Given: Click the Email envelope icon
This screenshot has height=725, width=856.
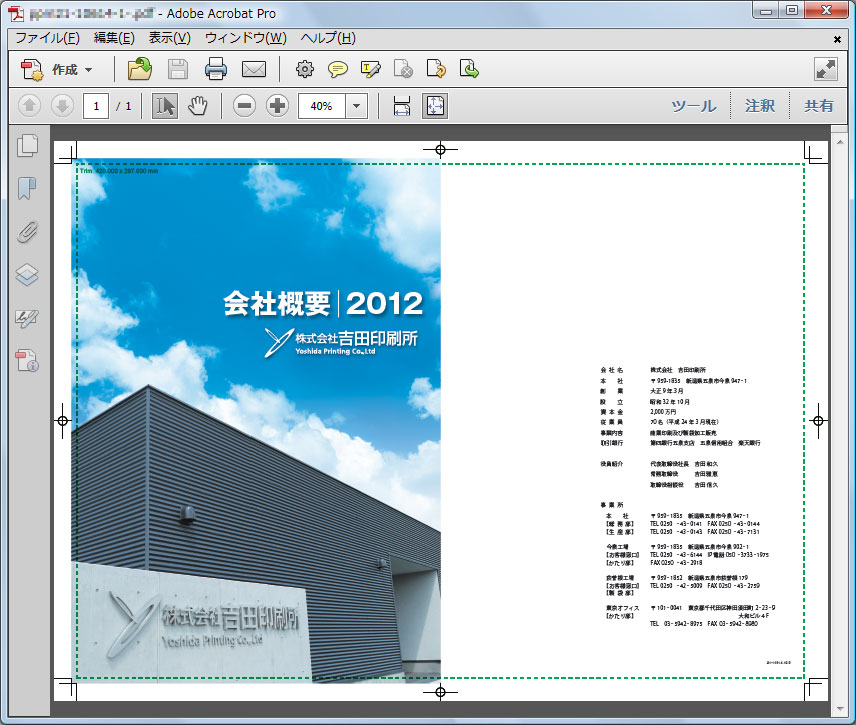Looking at the screenshot, I should click(x=254, y=69).
